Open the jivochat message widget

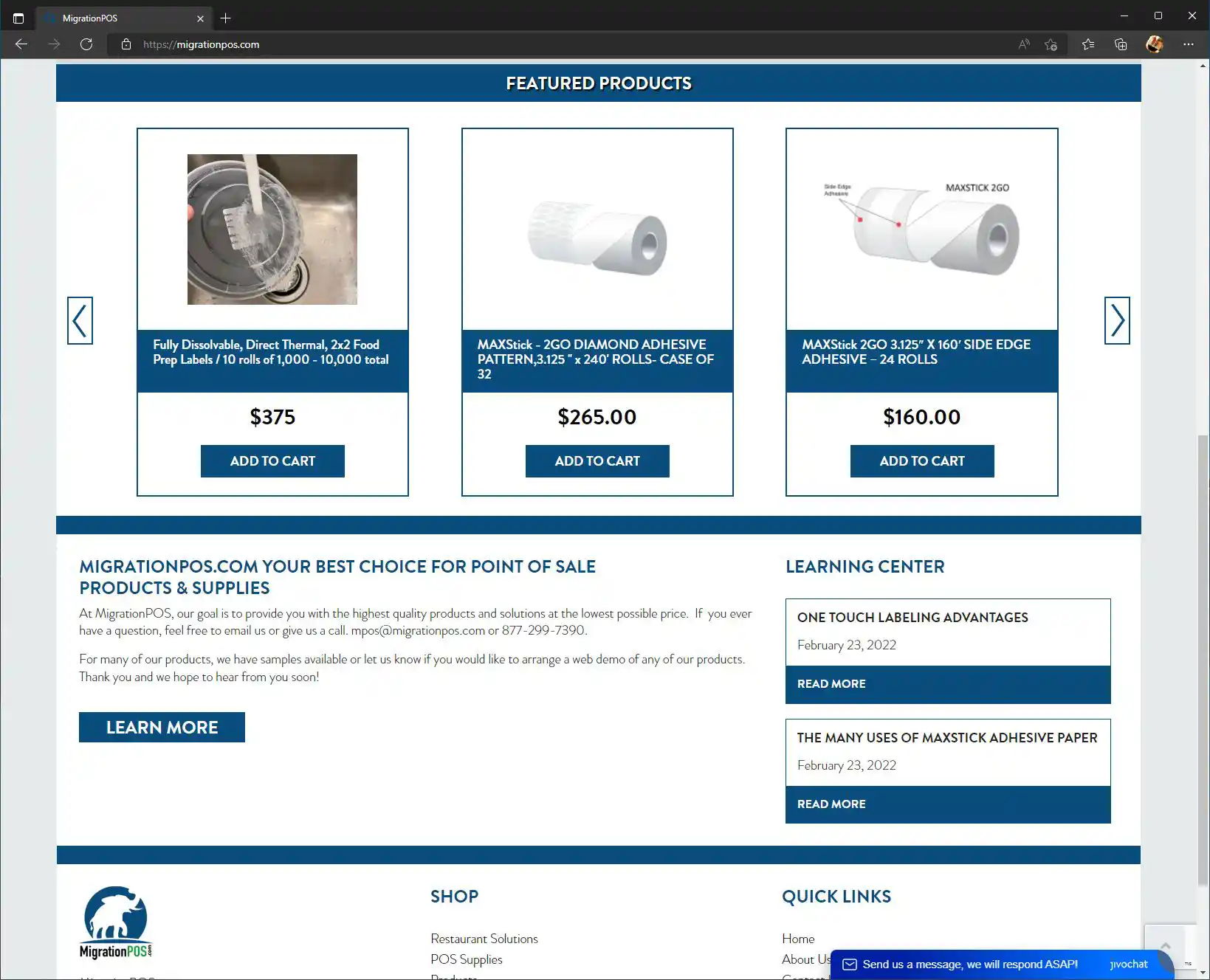click(x=1002, y=965)
